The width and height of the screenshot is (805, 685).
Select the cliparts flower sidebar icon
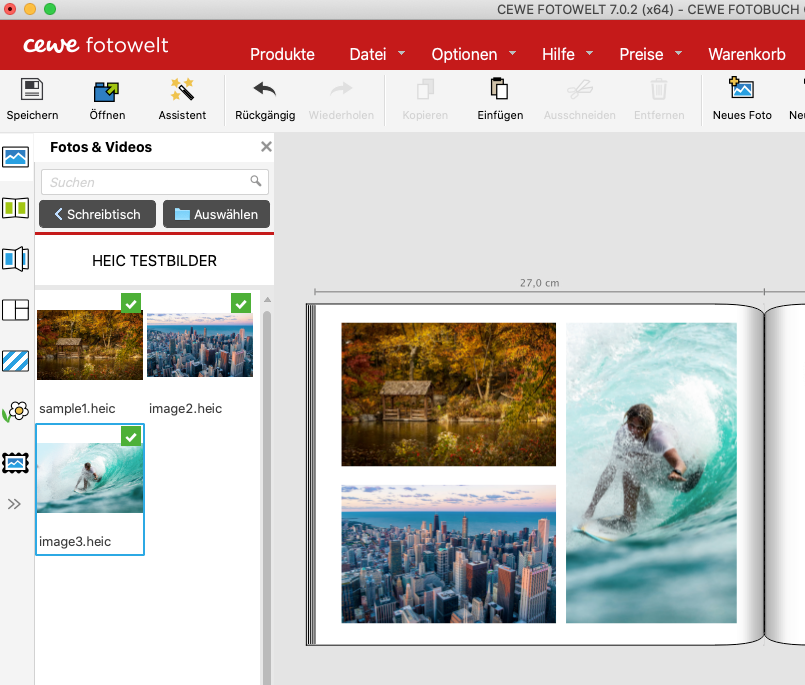[16, 412]
